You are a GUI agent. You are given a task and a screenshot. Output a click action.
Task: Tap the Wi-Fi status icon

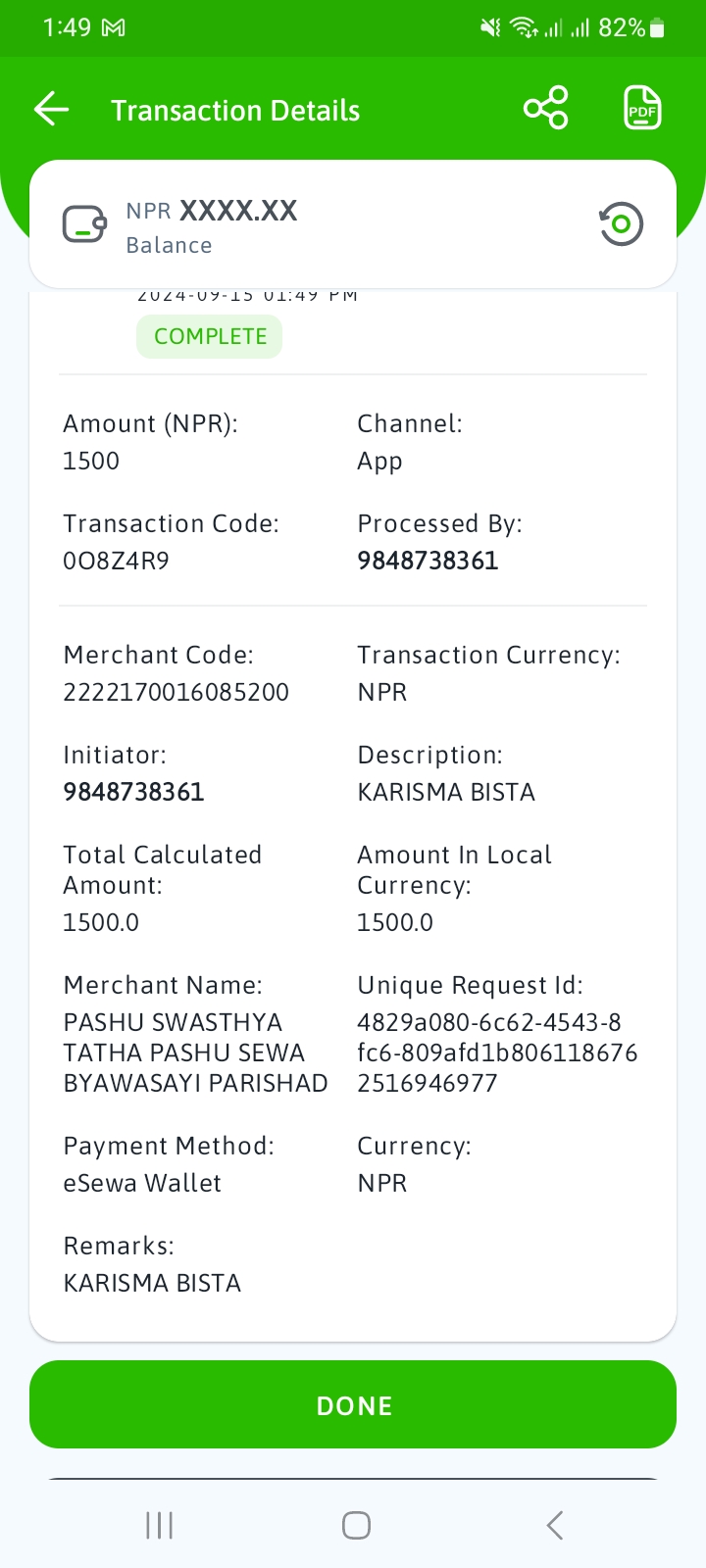(525, 28)
